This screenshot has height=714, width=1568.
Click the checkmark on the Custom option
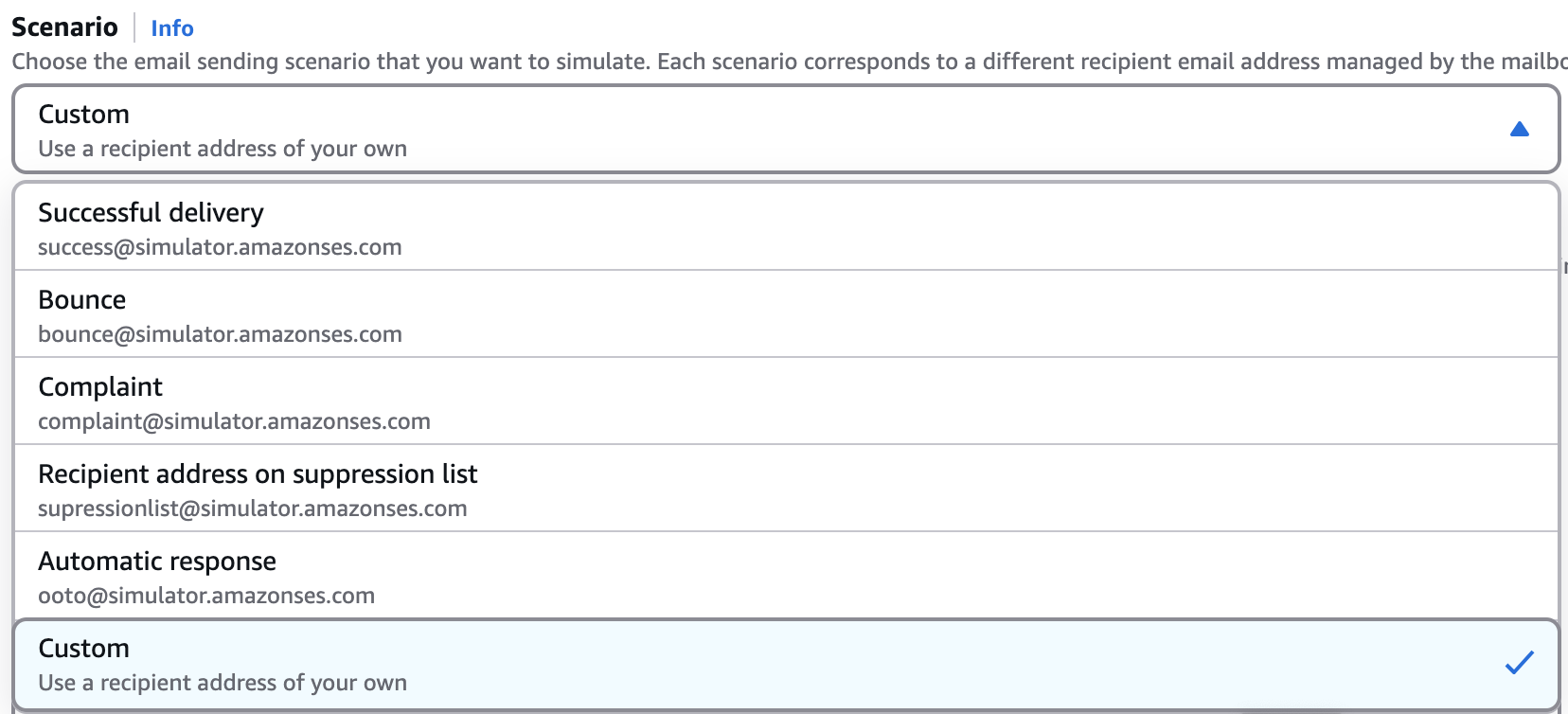click(x=1519, y=663)
